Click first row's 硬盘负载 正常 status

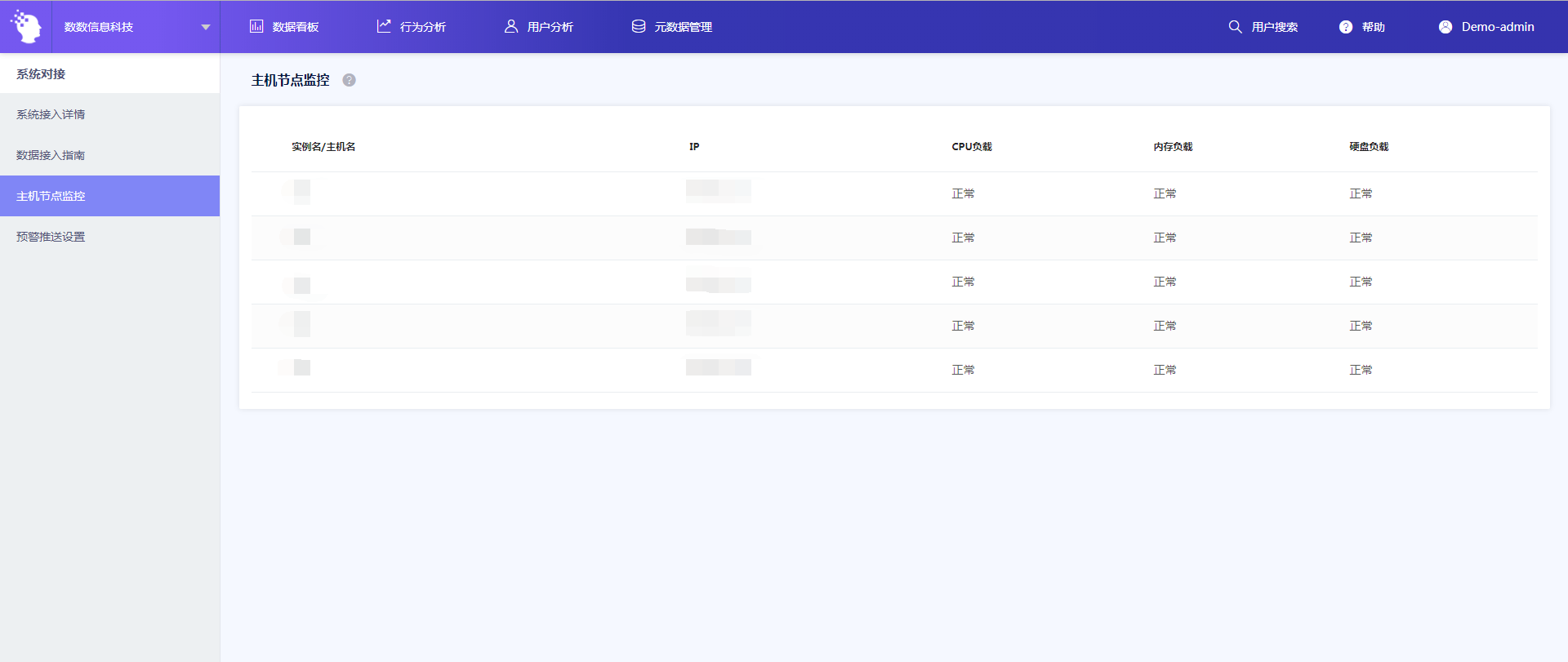pyautogui.click(x=1361, y=193)
